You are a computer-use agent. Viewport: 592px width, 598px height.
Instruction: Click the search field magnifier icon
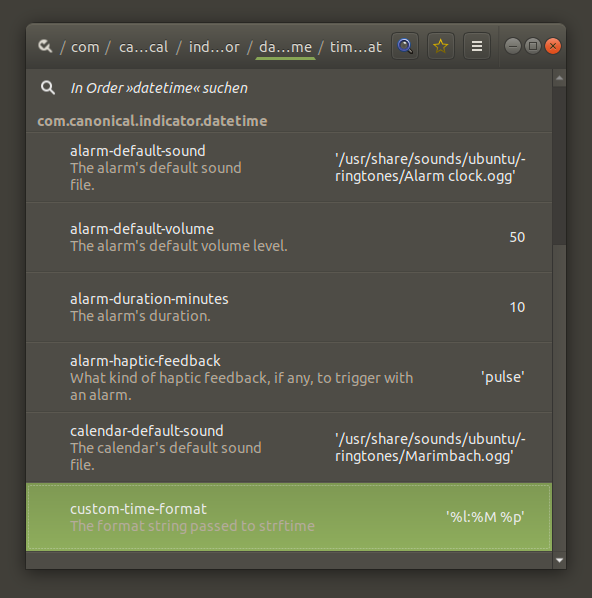(48, 88)
